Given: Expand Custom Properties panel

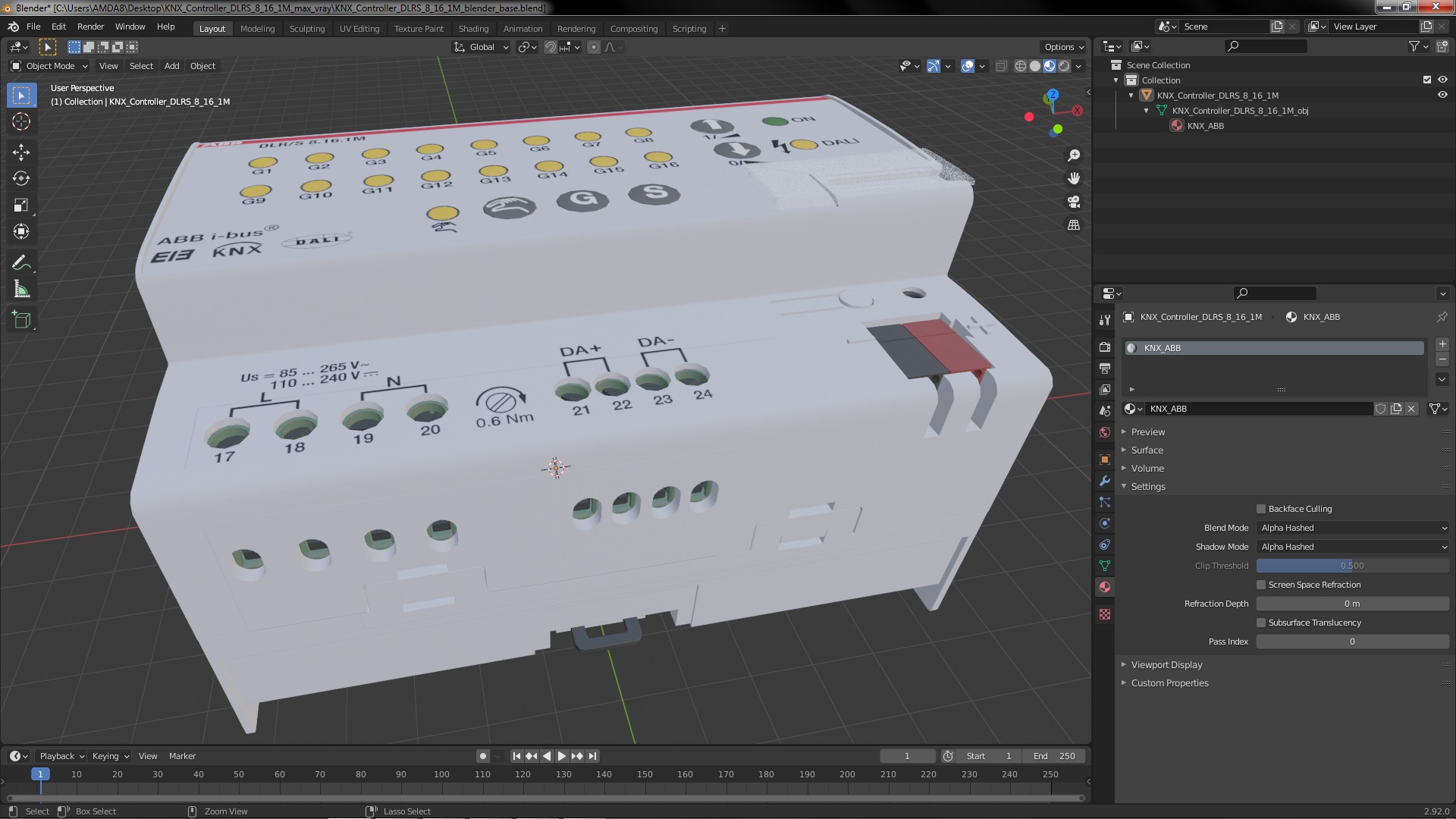Looking at the screenshot, I should (1169, 683).
